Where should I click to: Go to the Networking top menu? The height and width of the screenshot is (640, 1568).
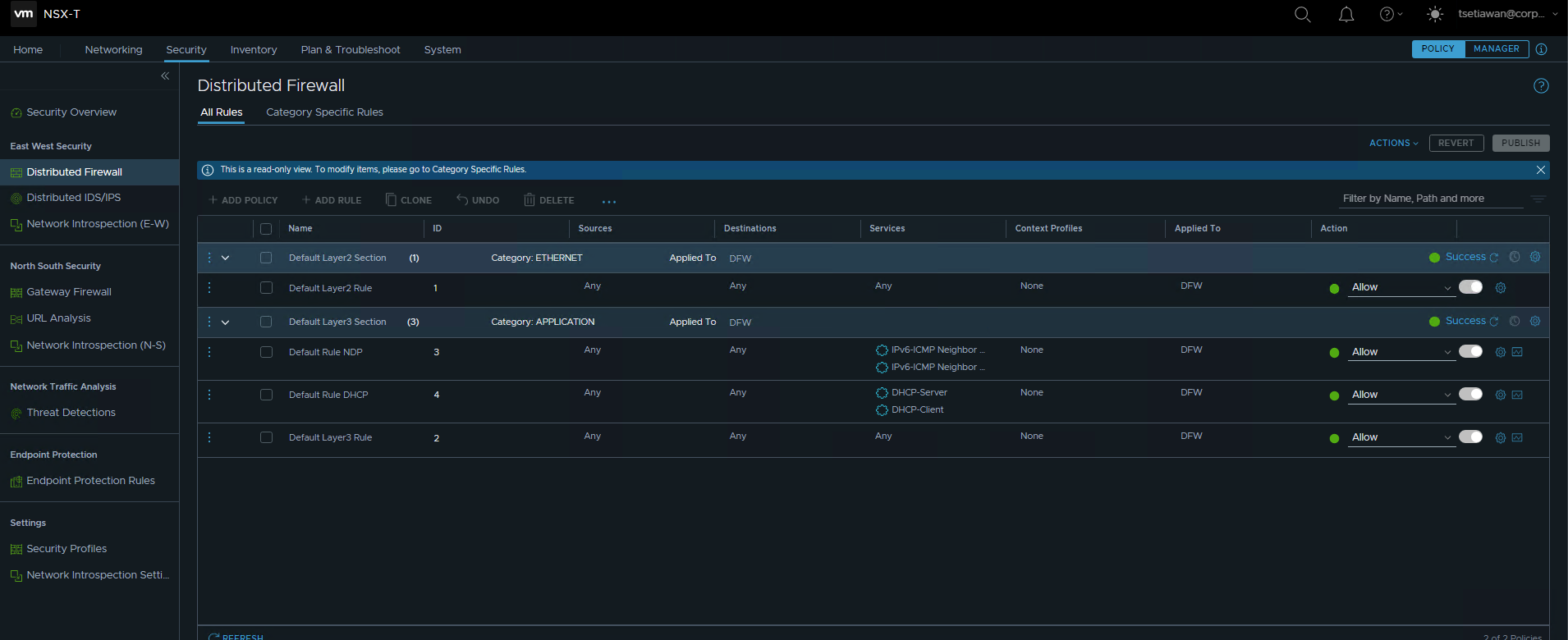click(113, 50)
